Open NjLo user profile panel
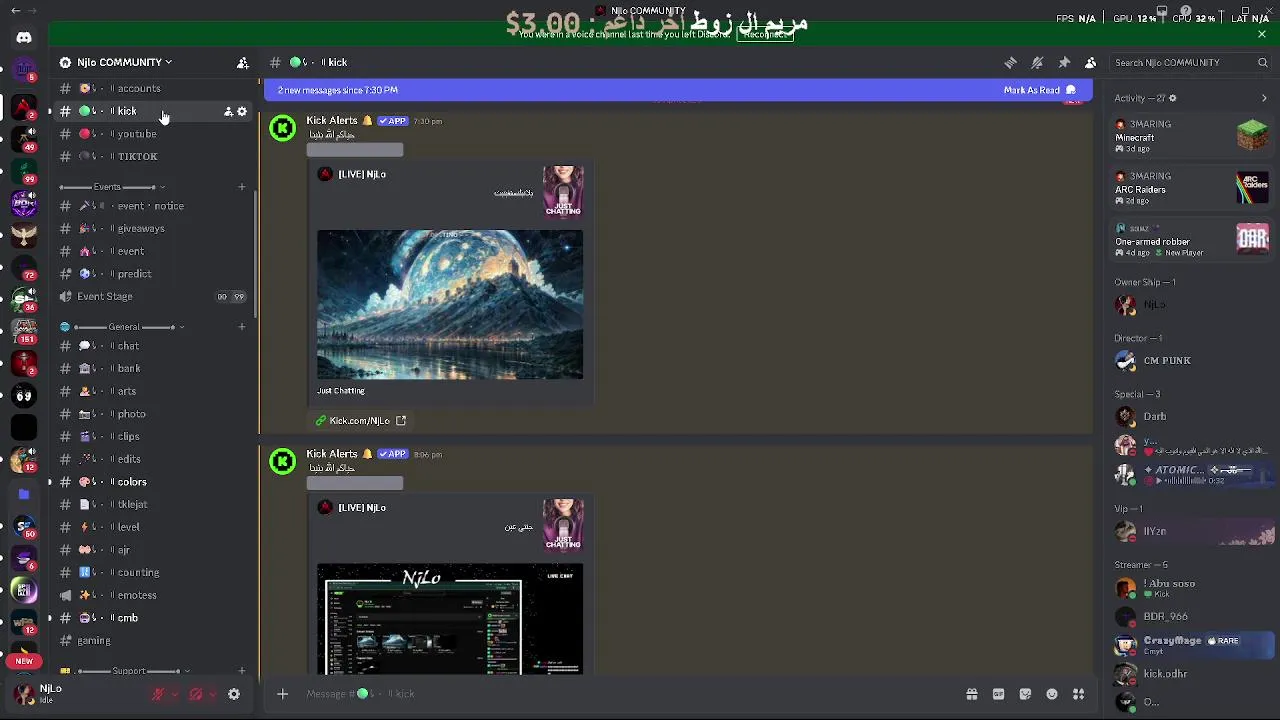Image resolution: width=1280 pixels, height=720 pixels. click(78, 693)
